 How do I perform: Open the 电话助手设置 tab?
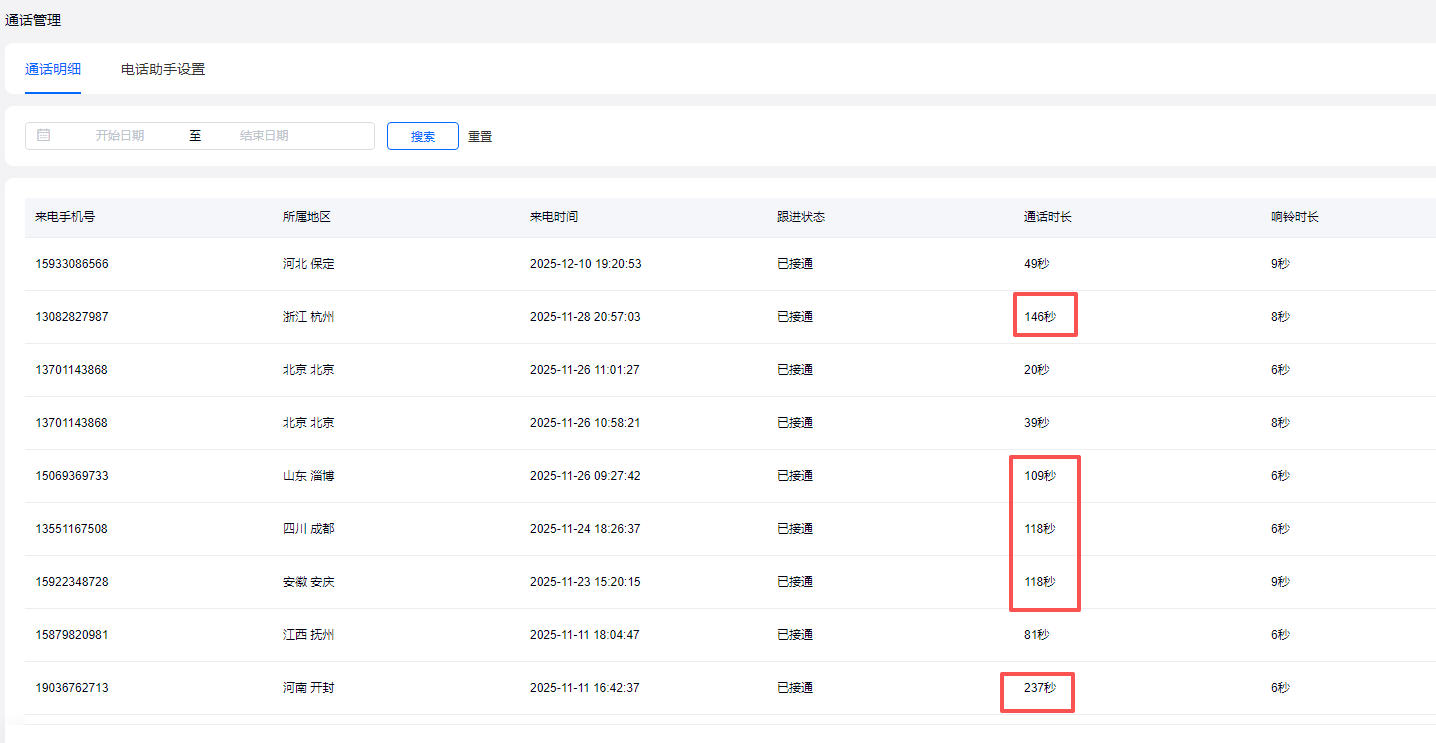[163, 69]
